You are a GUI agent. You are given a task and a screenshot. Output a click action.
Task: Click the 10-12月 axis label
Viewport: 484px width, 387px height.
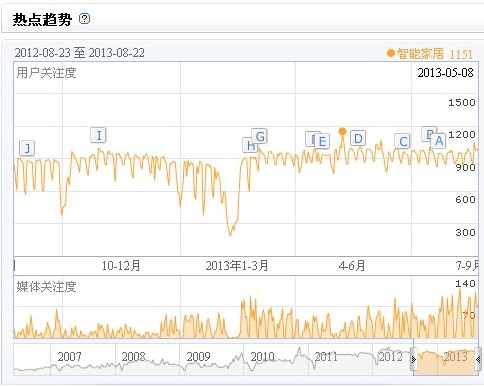pyautogui.click(x=121, y=266)
